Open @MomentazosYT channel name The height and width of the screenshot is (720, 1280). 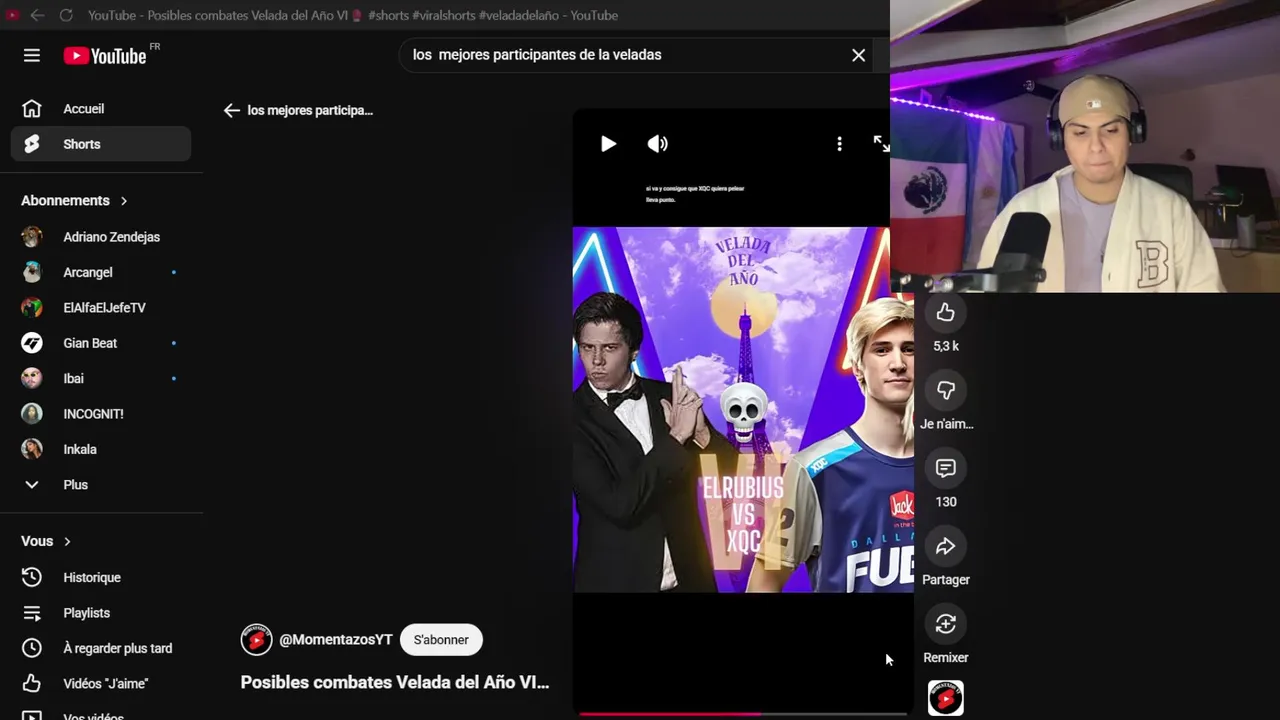click(335, 640)
